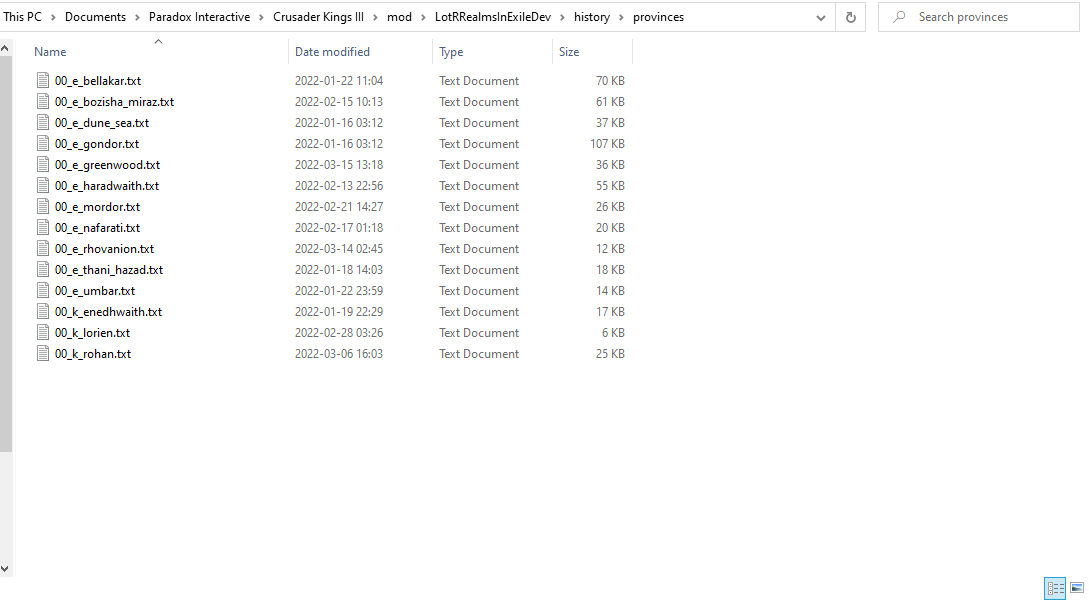Click the provinces breadcrumb segment
1089x600 pixels.
(658, 17)
